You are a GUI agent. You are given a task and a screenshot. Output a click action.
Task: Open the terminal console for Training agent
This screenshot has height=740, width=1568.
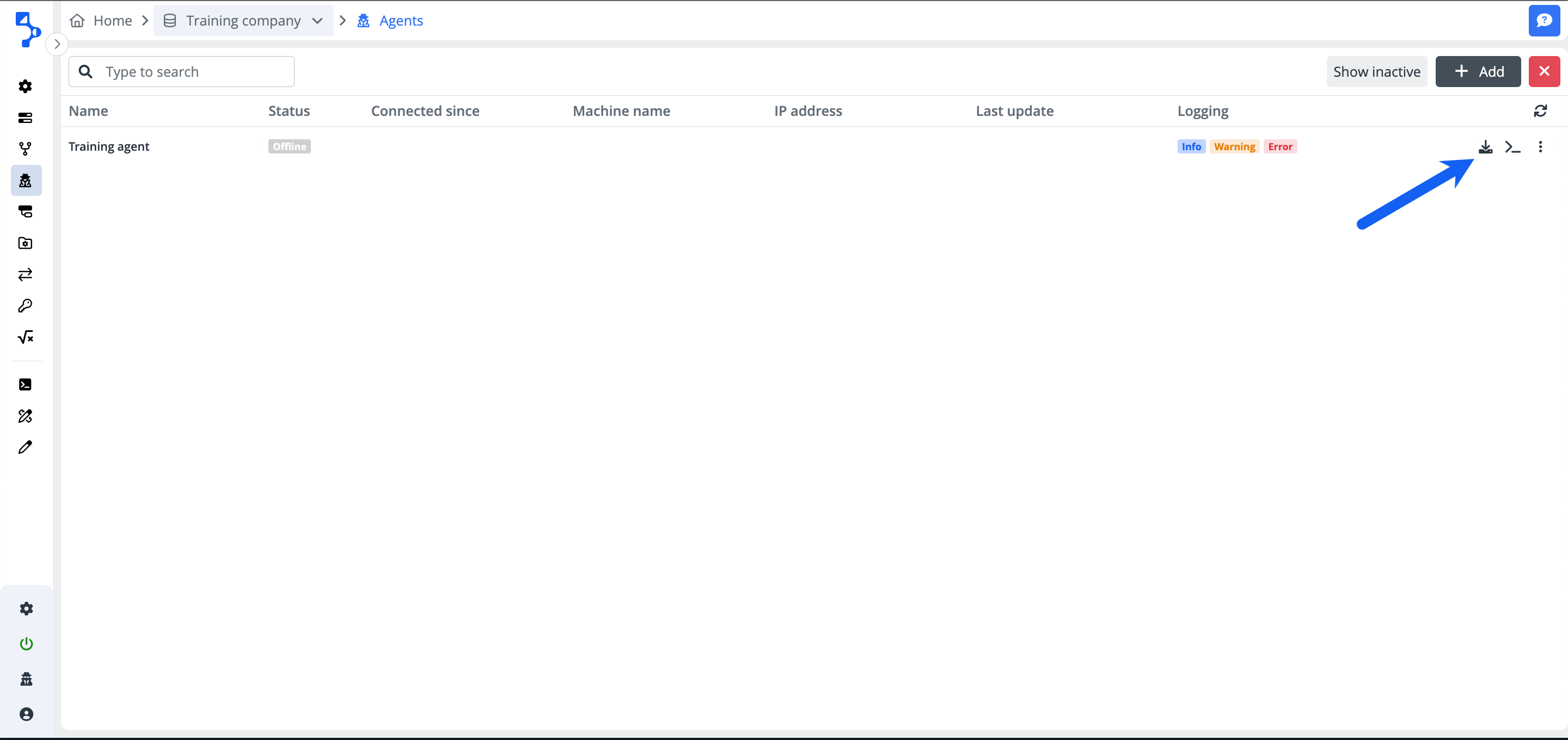click(1512, 147)
